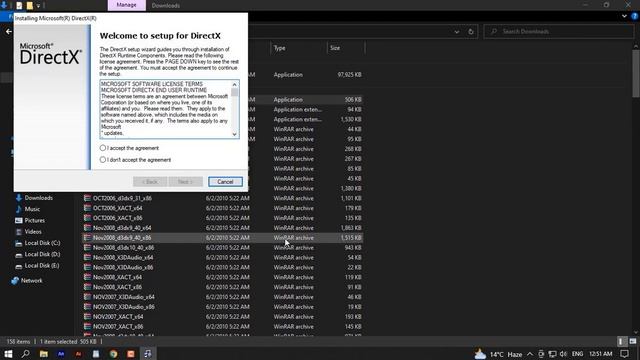
Task: Click the New folder quick access icon
Action: 29,6
